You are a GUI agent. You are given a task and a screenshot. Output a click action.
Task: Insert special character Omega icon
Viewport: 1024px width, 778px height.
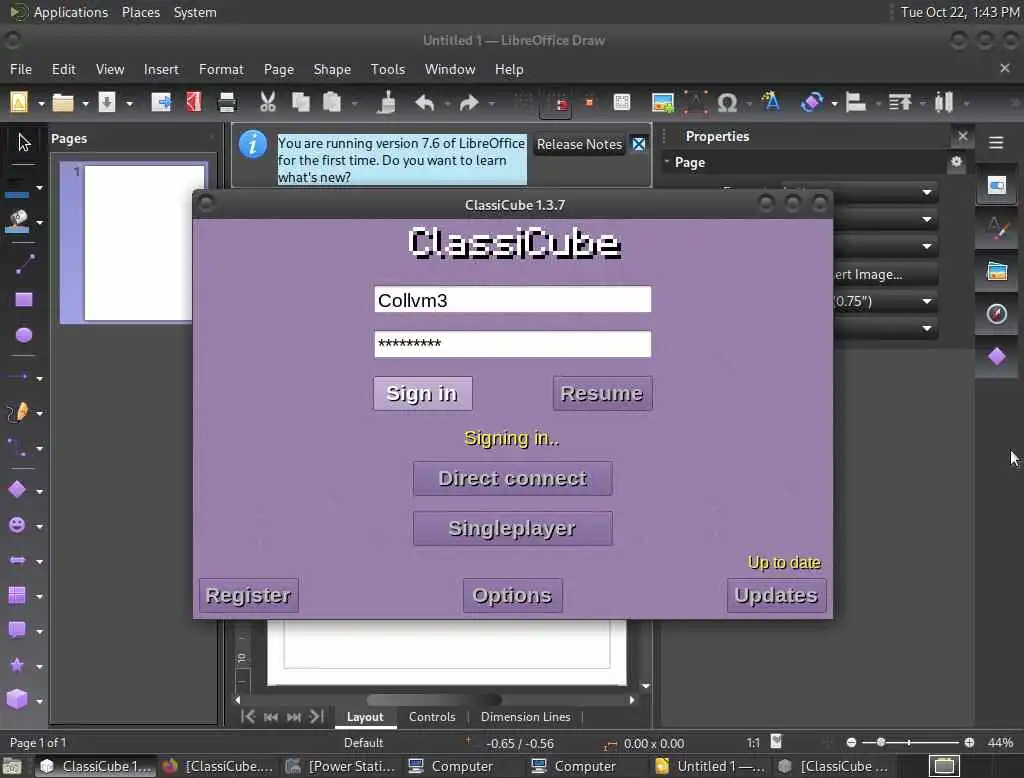727,103
